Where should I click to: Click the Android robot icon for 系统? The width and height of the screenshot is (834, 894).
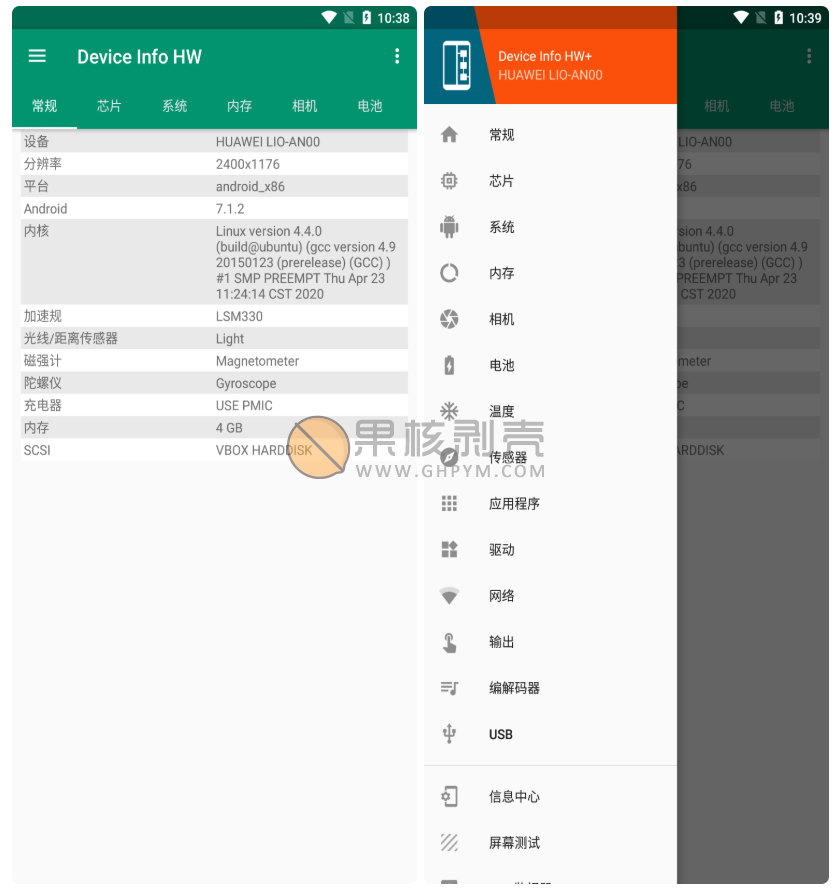449,227
